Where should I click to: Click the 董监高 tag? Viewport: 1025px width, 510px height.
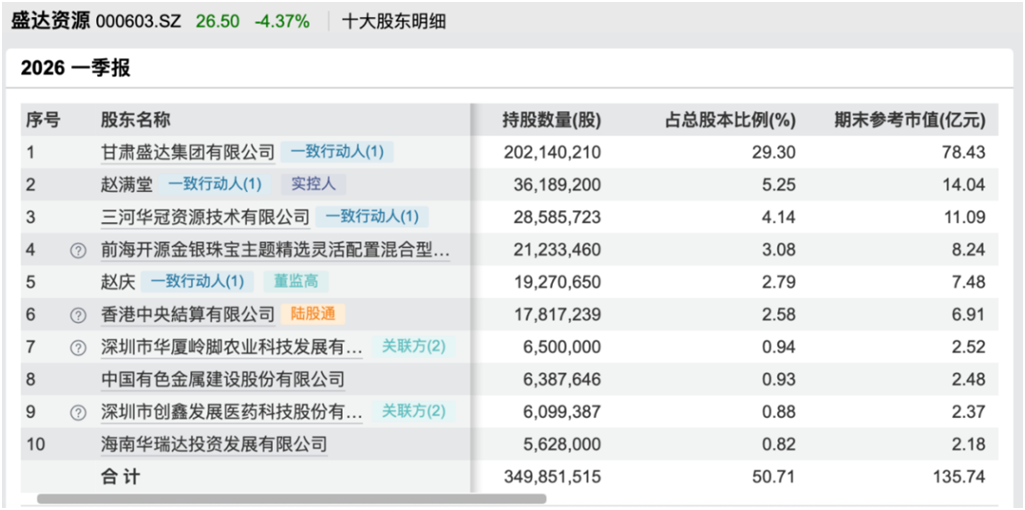coord(296,282)
